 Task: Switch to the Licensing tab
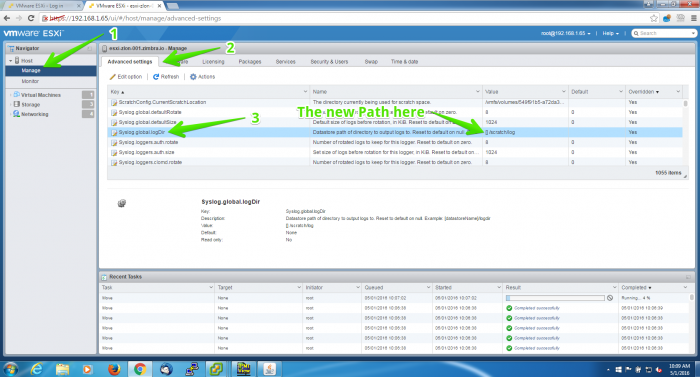[x=213, y=62]
